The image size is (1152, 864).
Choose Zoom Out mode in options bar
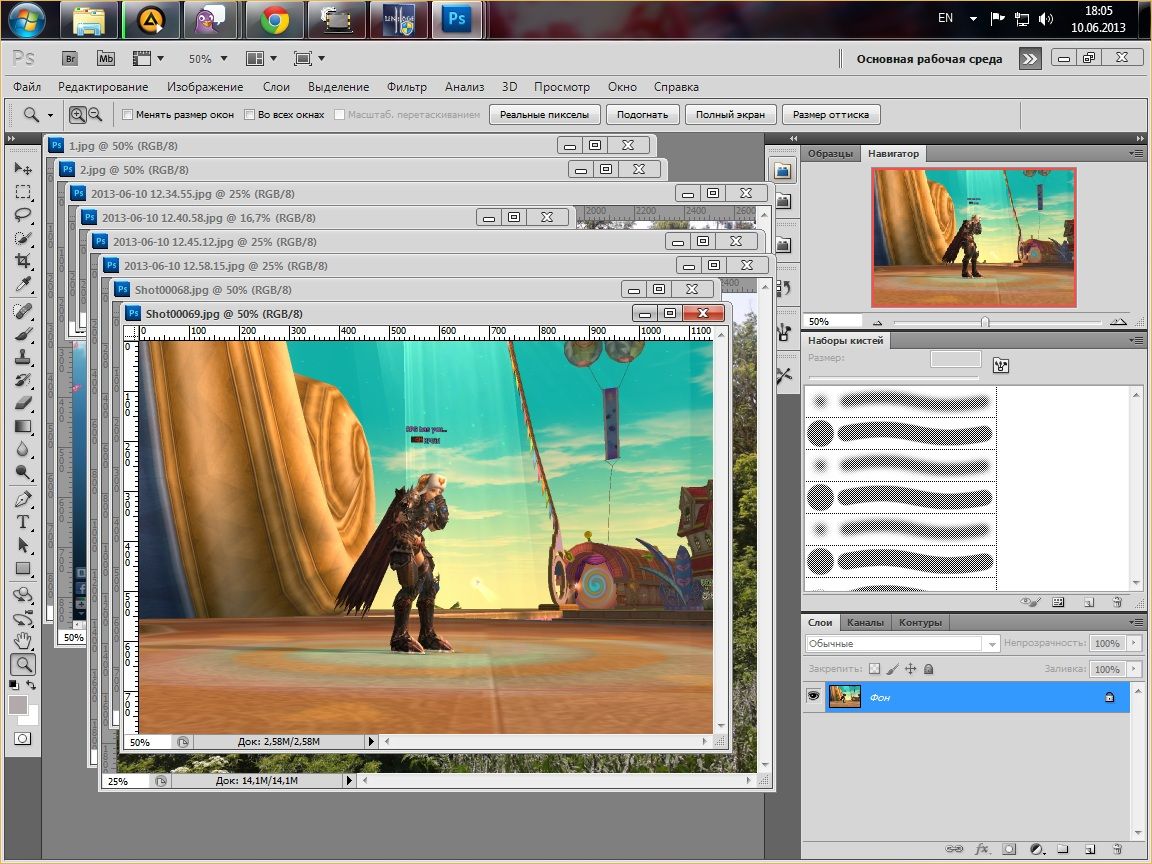tap(96, 115)
